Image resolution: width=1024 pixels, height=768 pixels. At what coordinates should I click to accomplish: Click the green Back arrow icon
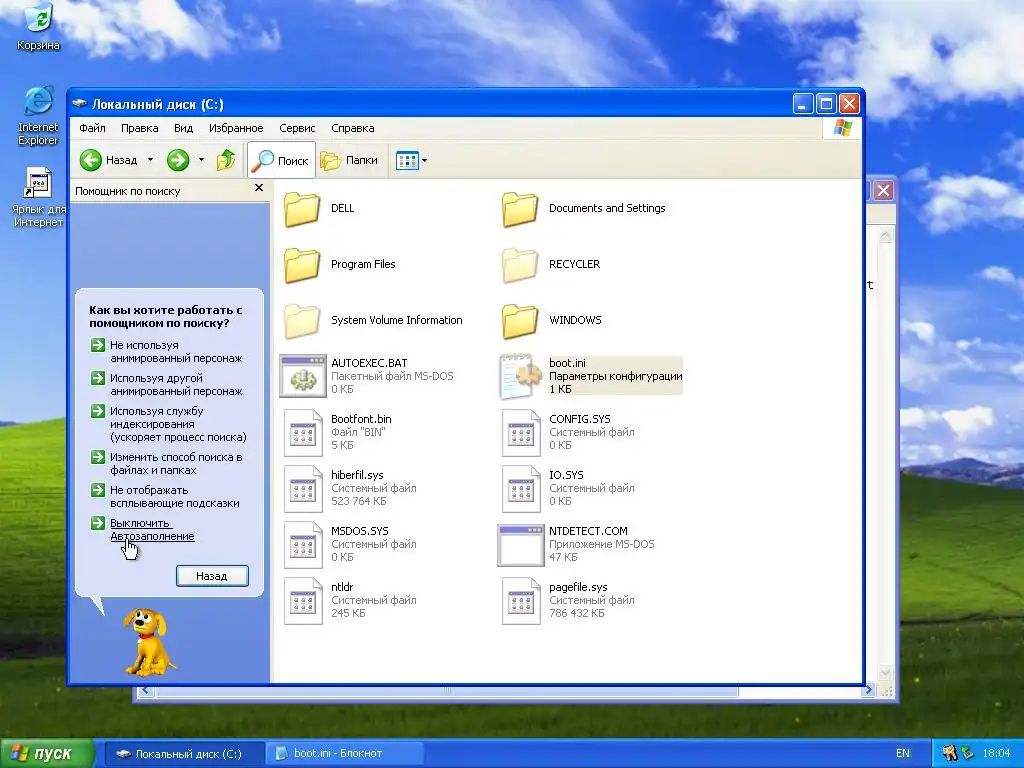pos(91,160)
